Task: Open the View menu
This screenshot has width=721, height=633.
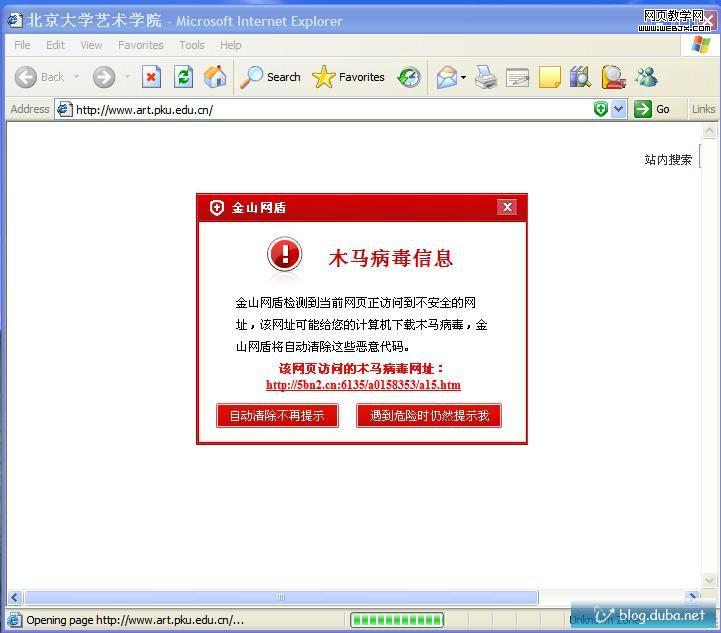Action: pyautogui.click(x=91, y=45)
